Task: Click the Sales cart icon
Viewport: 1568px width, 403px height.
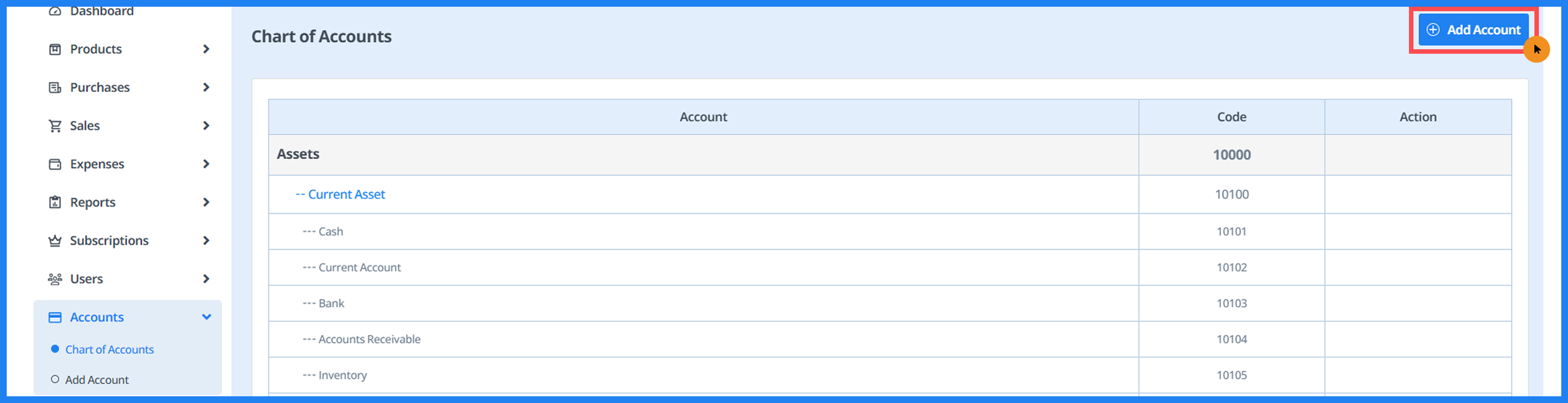Action: [55, 126]
